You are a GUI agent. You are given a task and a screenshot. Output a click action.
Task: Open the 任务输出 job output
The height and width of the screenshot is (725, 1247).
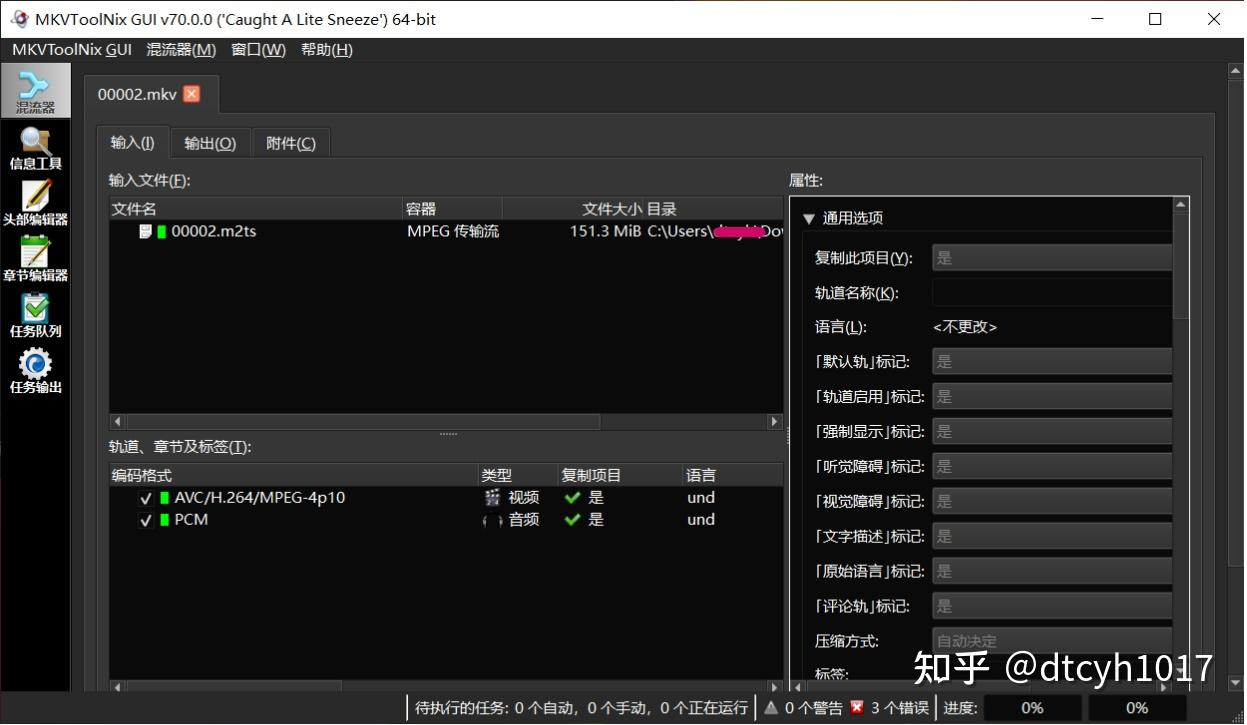tap(35, 373)
